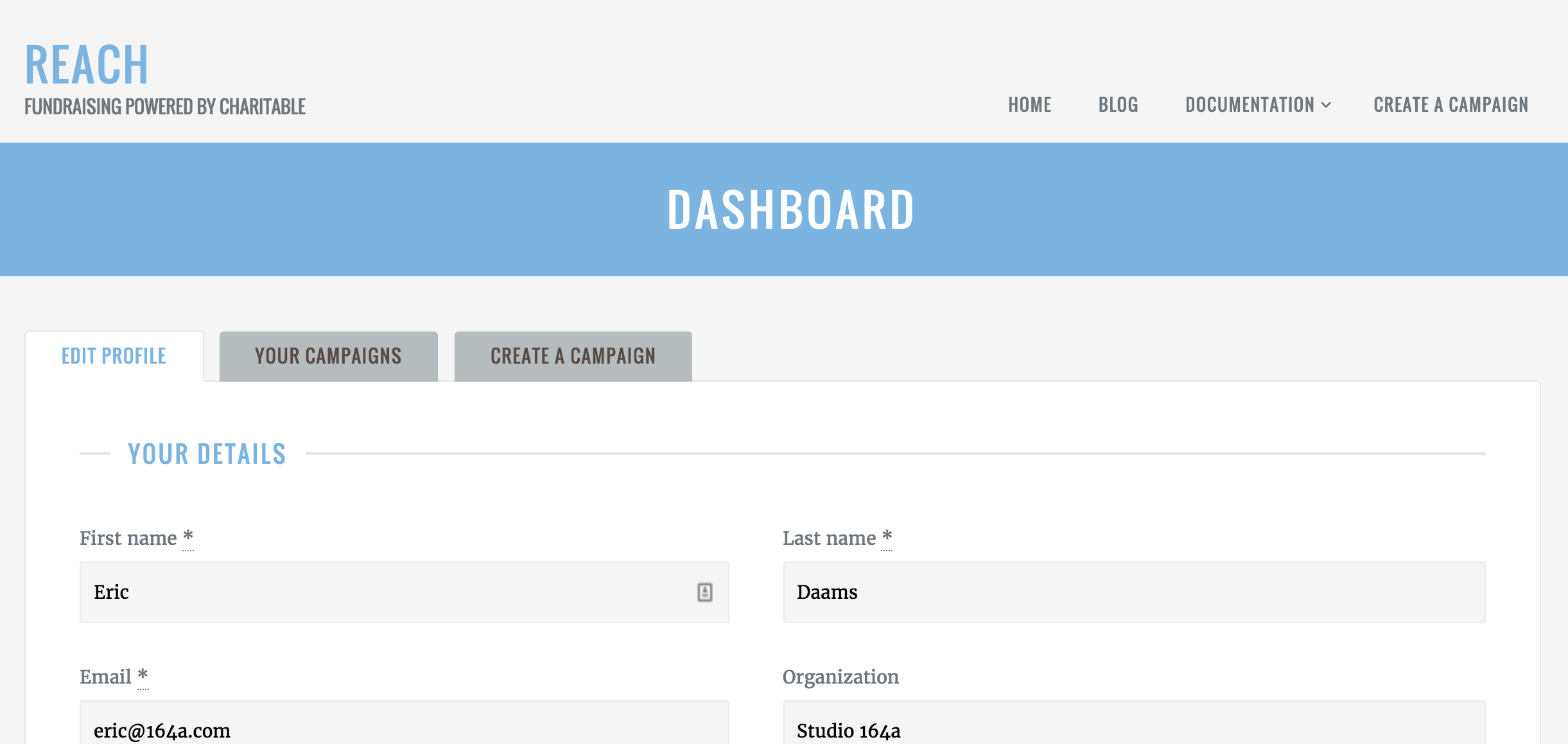1568x744 pixels.
Task: Click the Email label
Action: click(x=114, y=677)
